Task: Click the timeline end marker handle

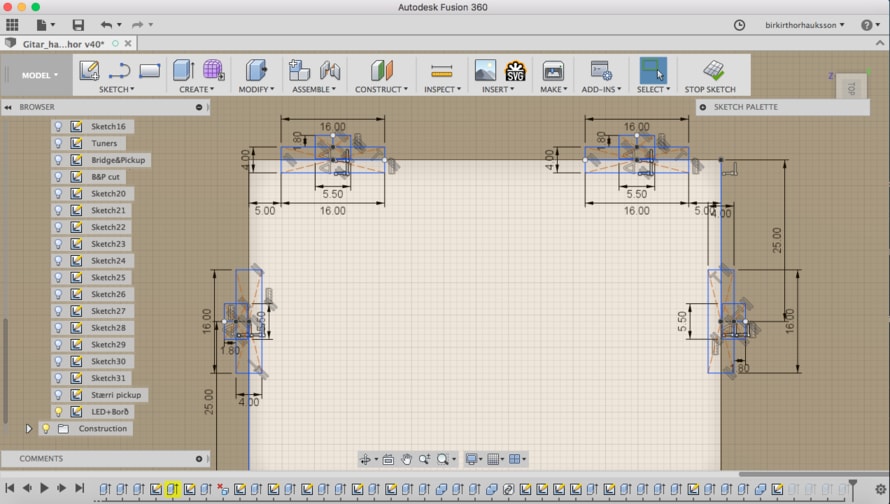Action: tap(853, 488)
